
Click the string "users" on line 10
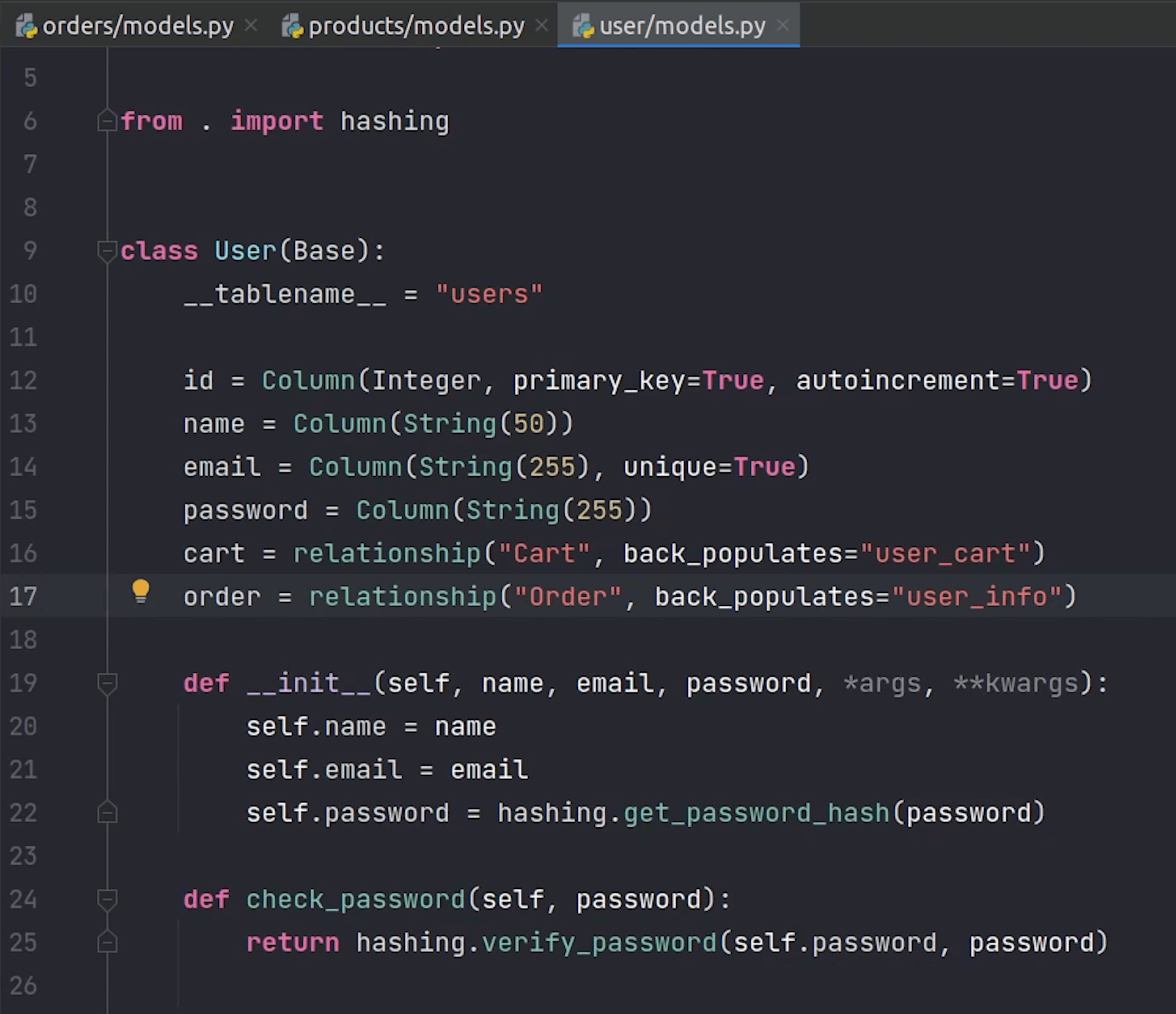489,294
